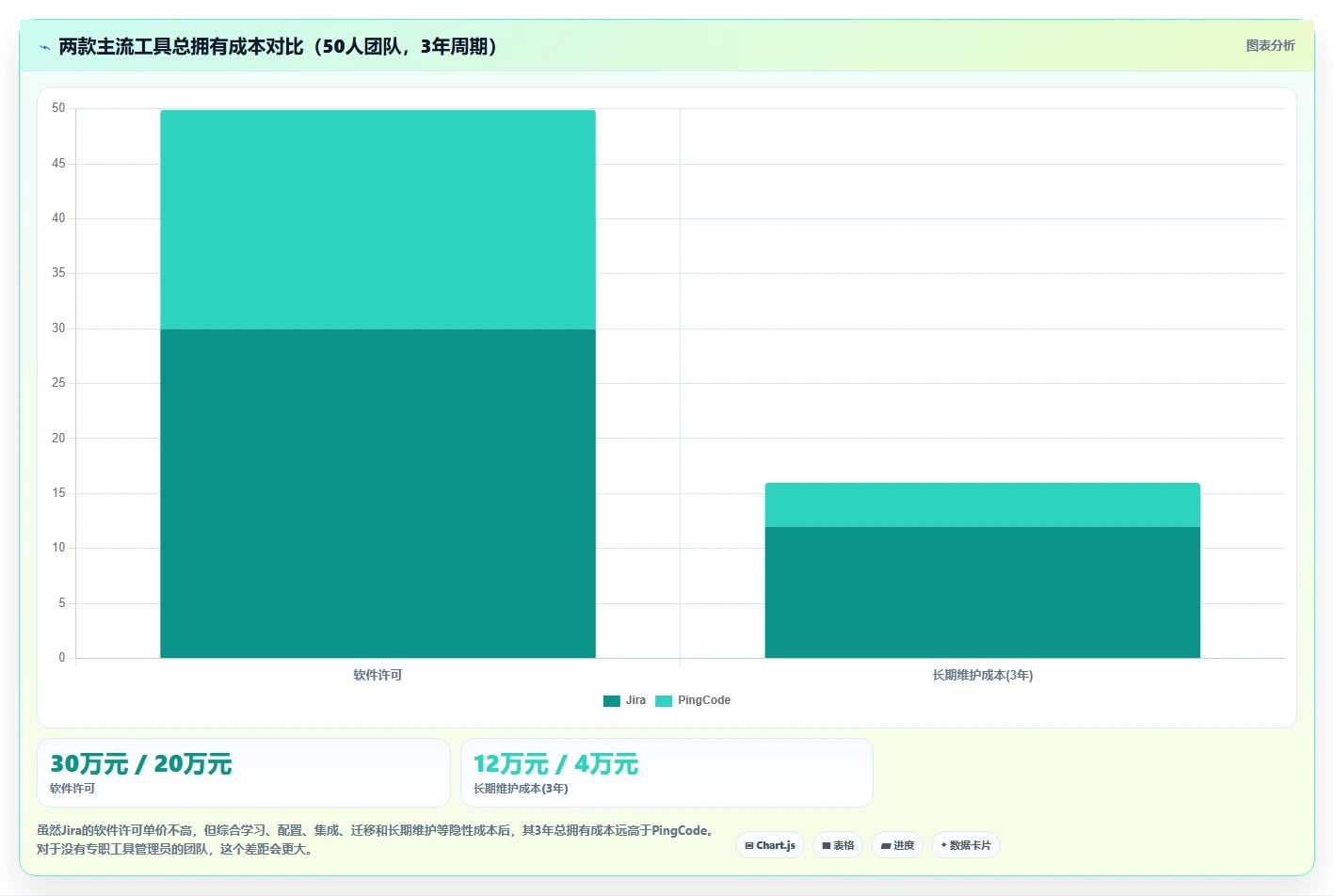Click the 长期维护成本(3年) caption in the second card

521,789
